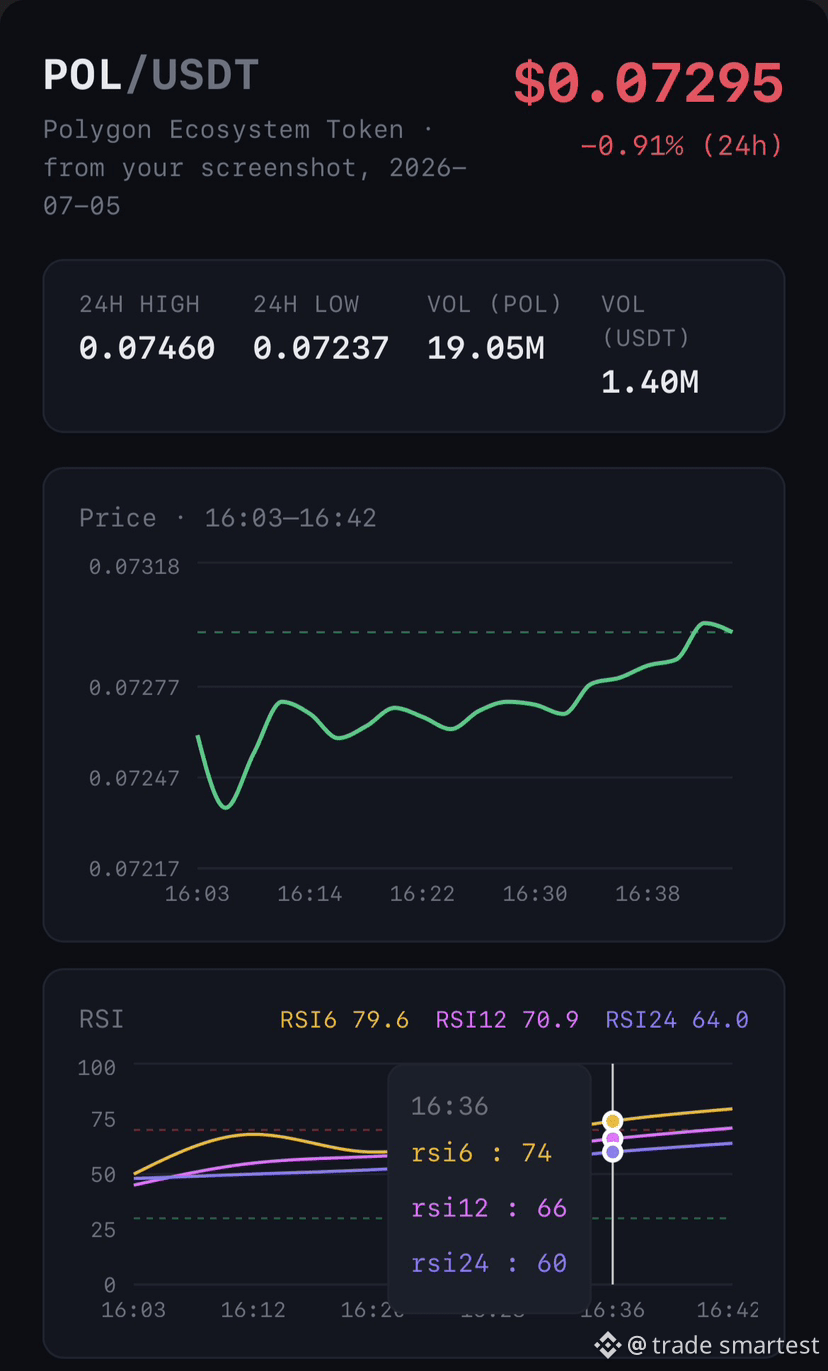Image resolution: width=828 pixels, height=1371 pixels.
Task: Click the 16:42 time label on RSI chart
Action: click(727, 1310)
